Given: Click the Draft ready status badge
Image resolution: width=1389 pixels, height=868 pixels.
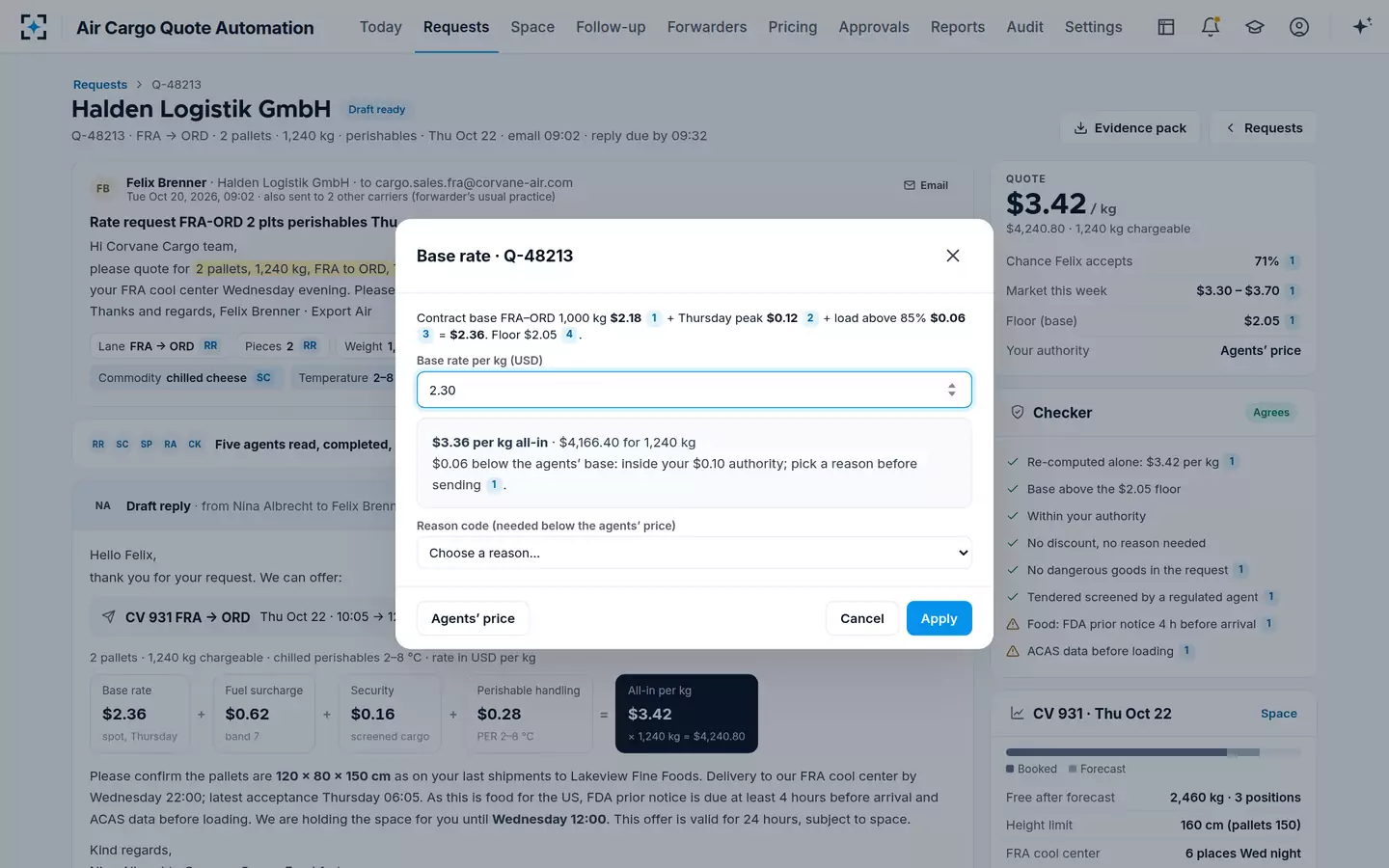Looking at the screenshot, I should pos(376,110).
